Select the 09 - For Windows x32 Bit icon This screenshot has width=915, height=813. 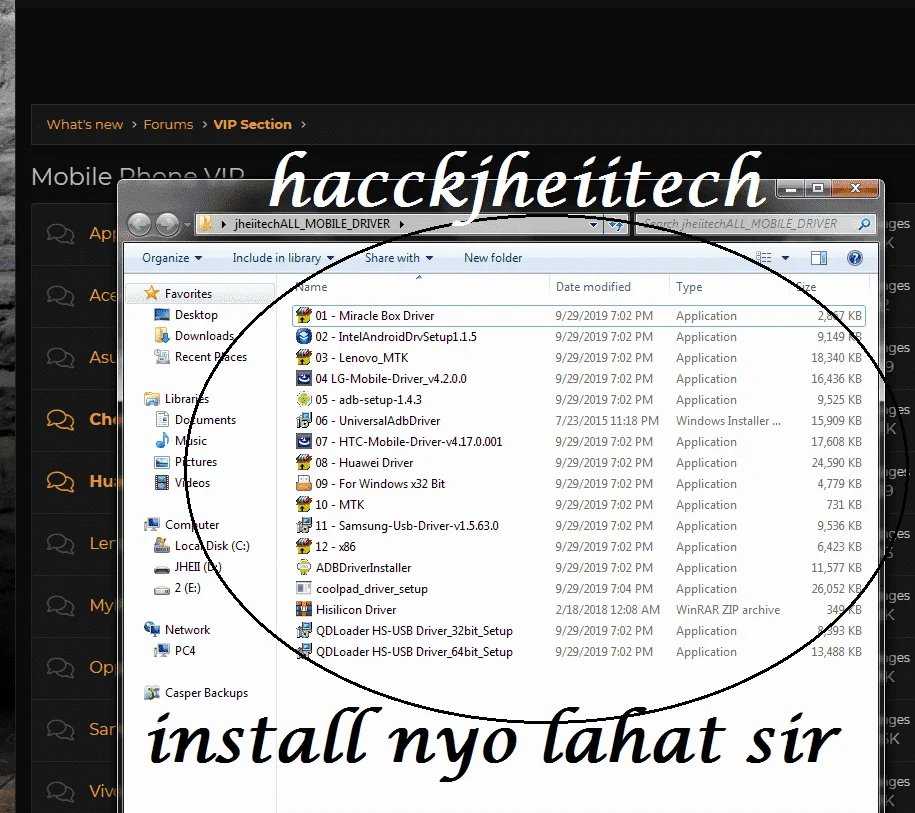click(303, 483)
